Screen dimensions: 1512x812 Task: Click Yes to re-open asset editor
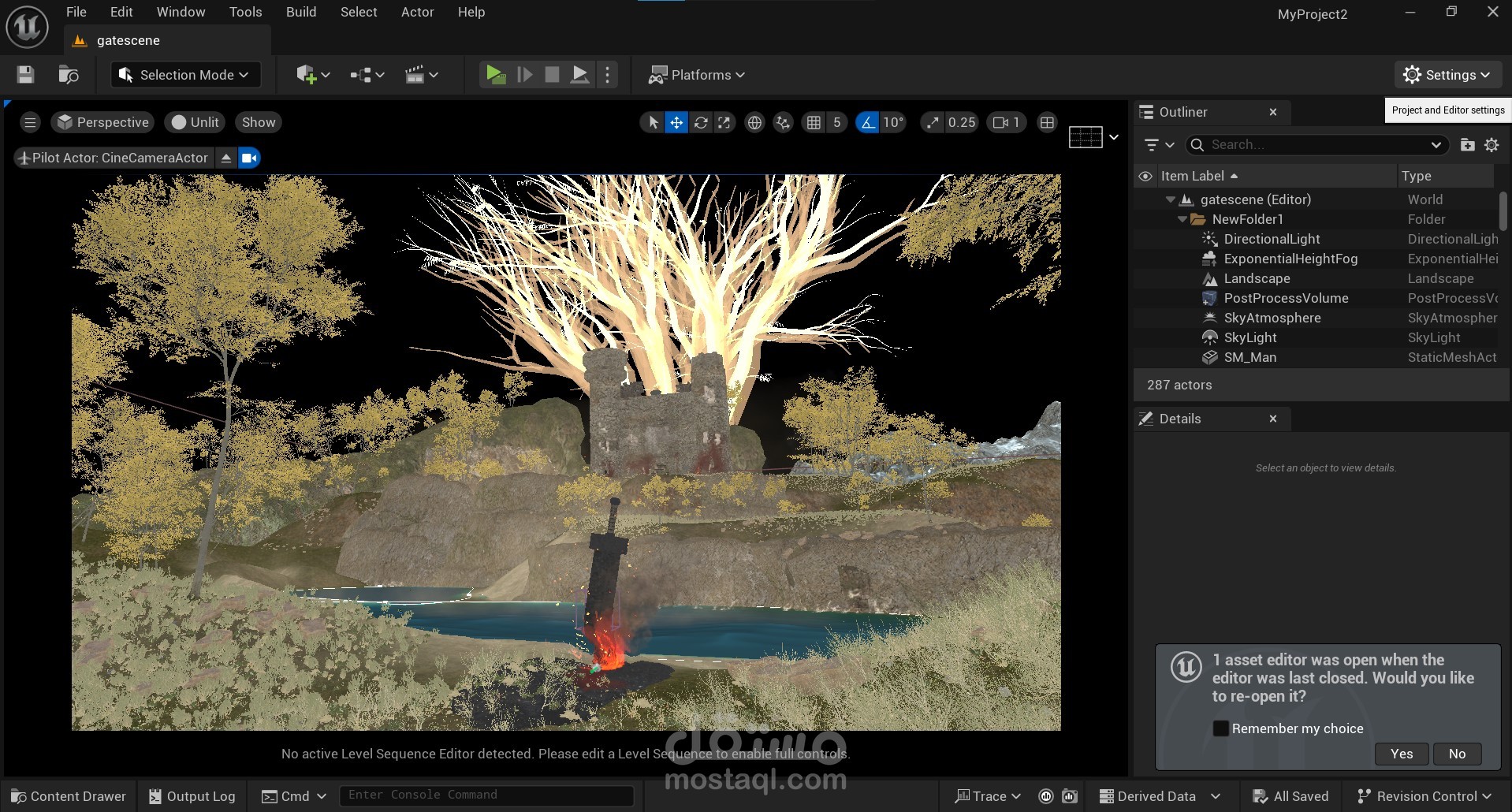point(1401,754)
